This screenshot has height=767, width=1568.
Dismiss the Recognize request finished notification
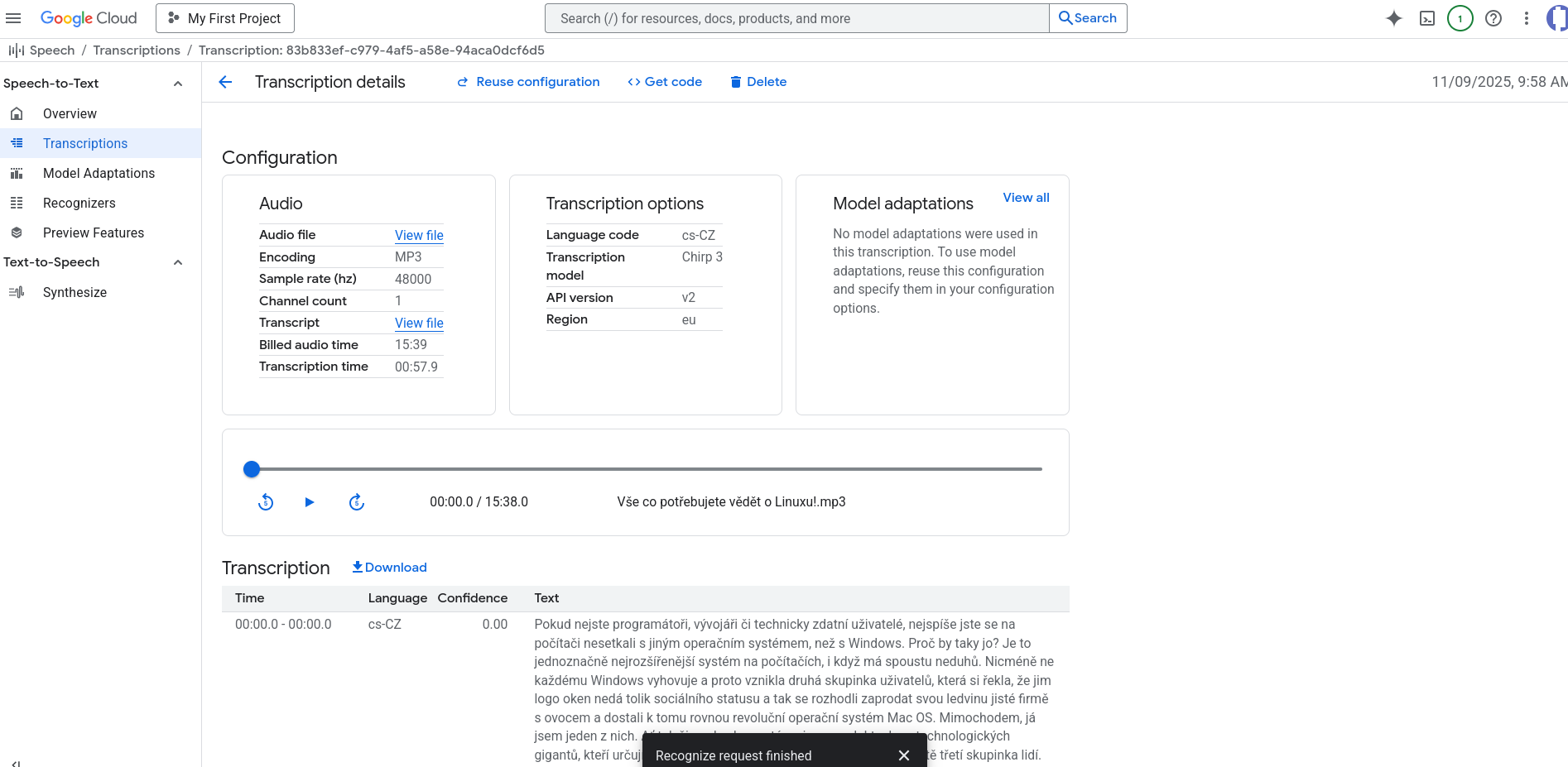tap(904, 755)
